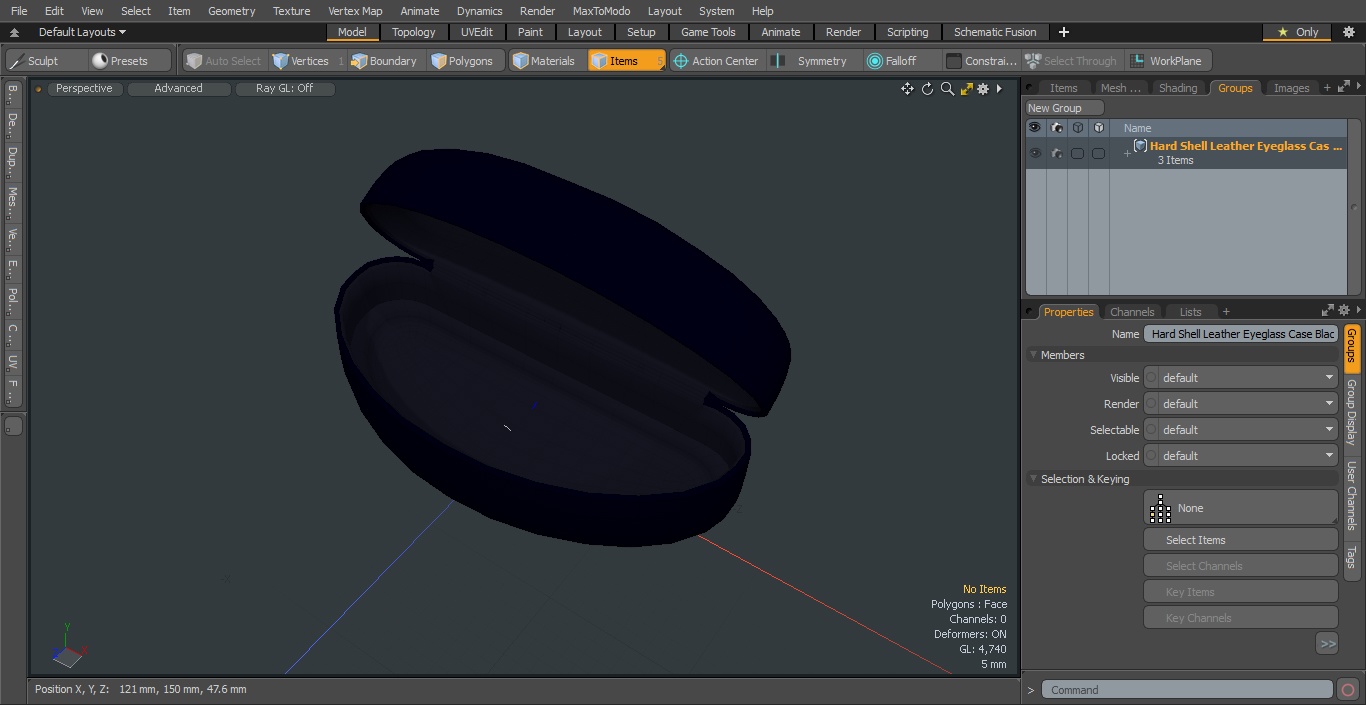Click the Name input field in Properties
Image resolution: width=1366 pixels, height=705 pixels.
pos(1241,334)
